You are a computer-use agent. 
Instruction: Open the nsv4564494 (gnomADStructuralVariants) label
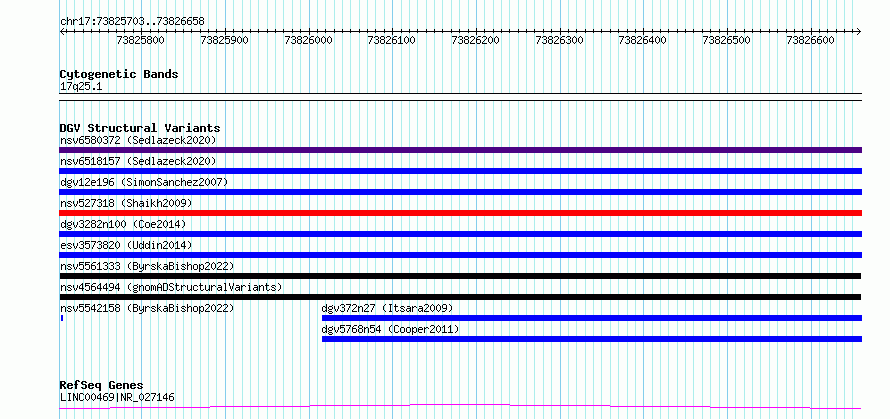tap(171, 287)
